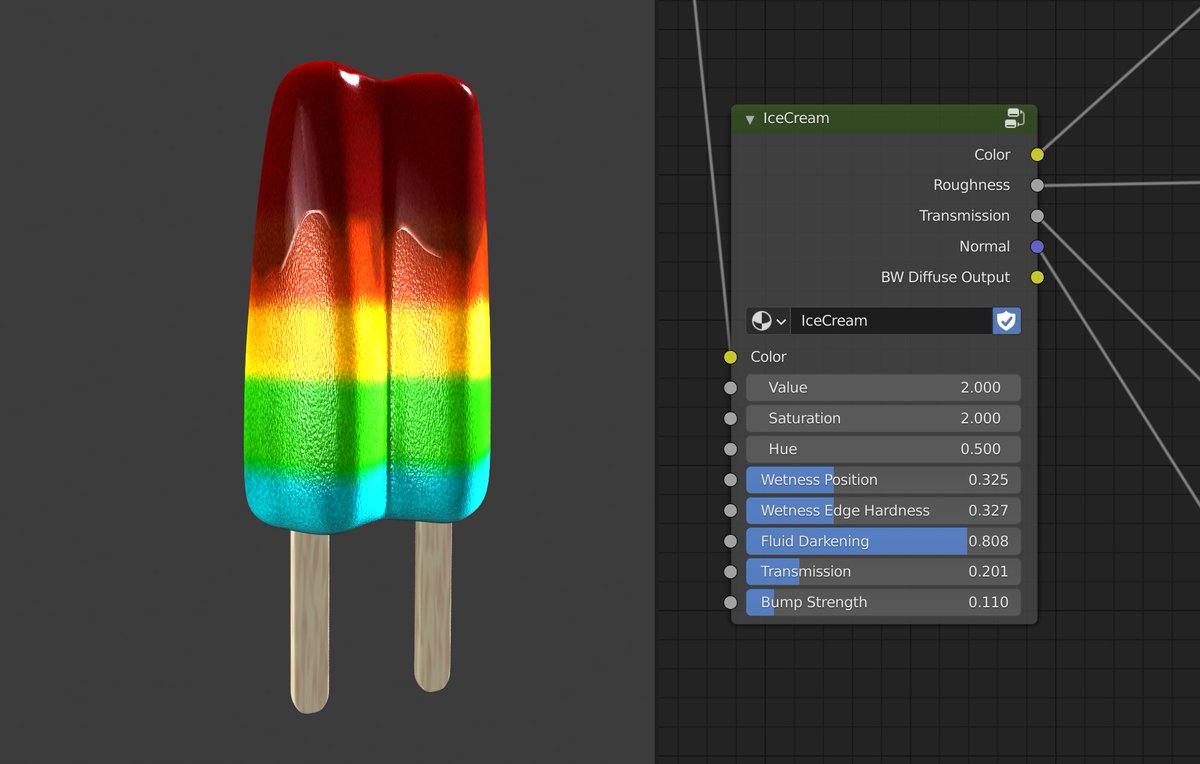Screen dimensions: 1200x764
Task: Click the Saturation input socket
Action: point(730,418)
